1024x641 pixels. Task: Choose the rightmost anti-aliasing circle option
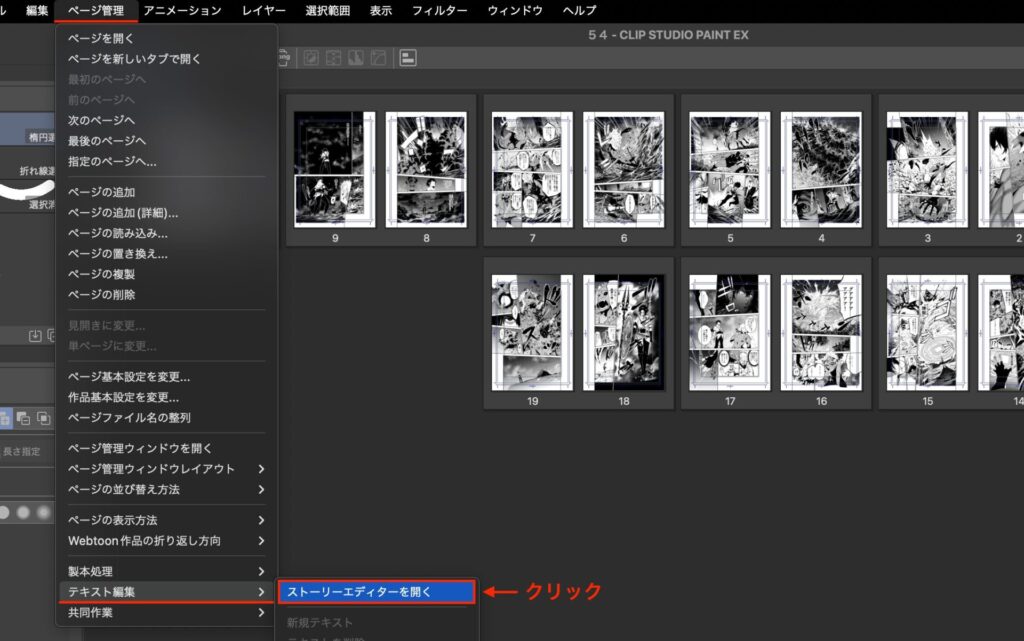[43, 512]
